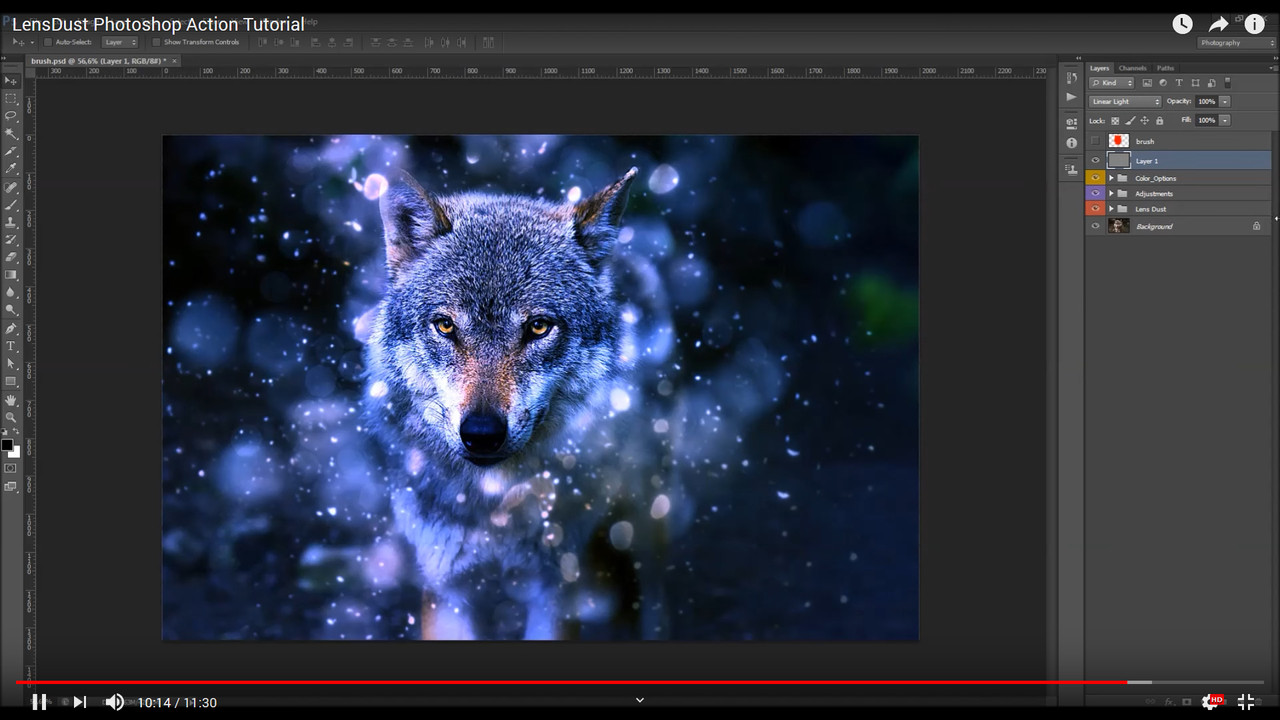Mute the video volume
The height and width of the screenshot is (720, 1280).
tap(114, 702)
